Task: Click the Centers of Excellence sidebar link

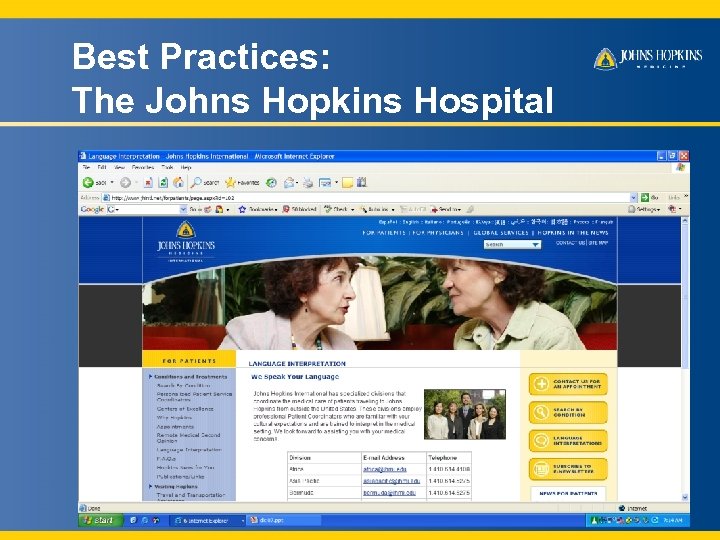Action: [x=185, y=409]
